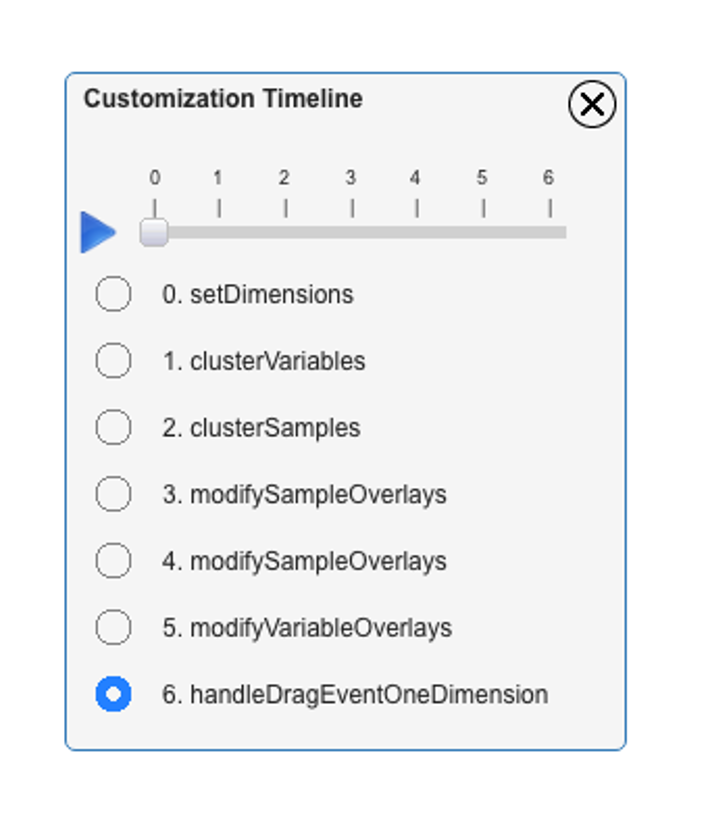706x818 pixels.
Task: Close the Customization Timeline panel
Action: tap(592, 104)
